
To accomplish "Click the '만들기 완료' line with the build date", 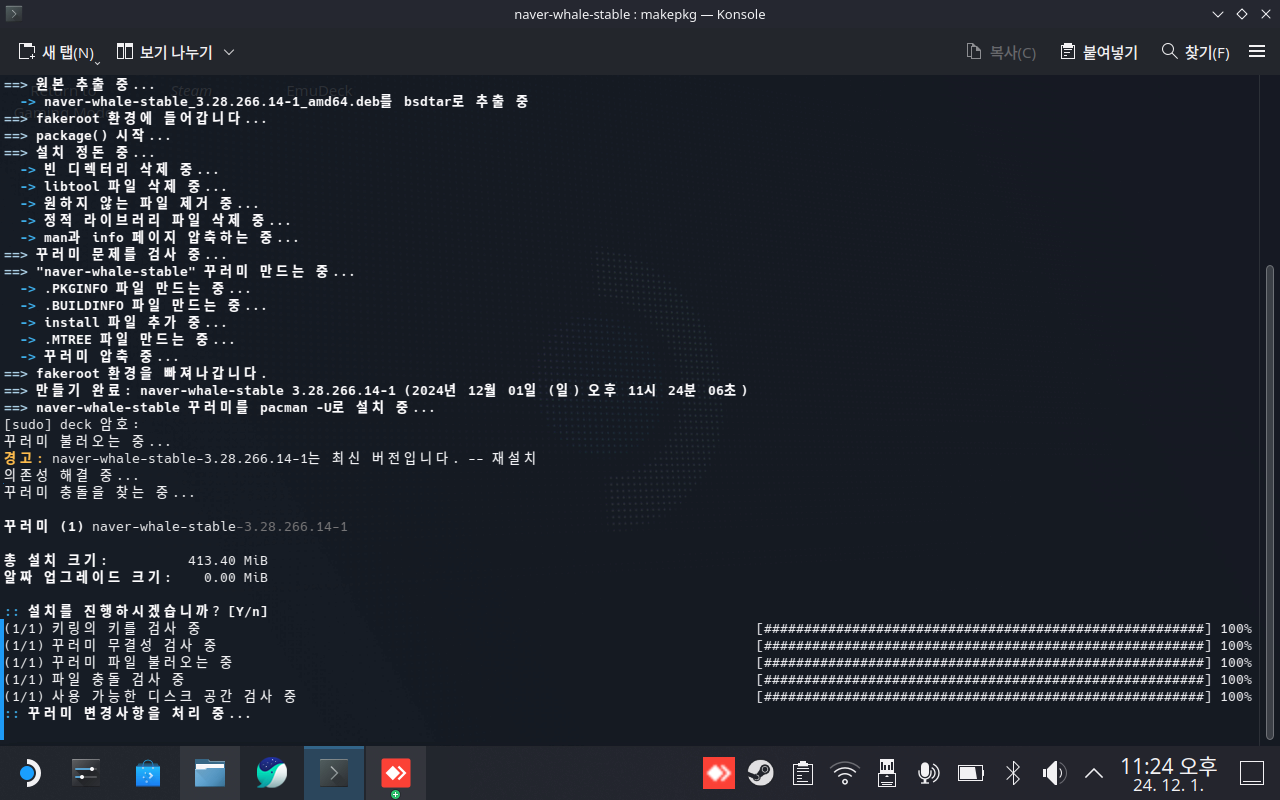I will (x=376, y=390).
